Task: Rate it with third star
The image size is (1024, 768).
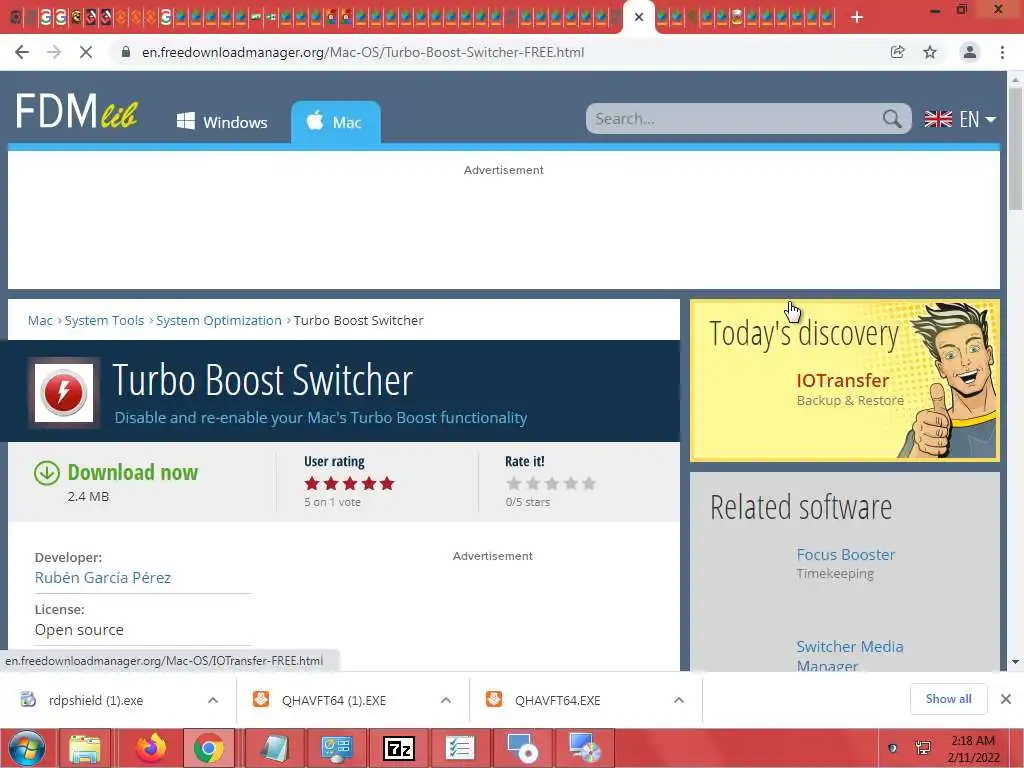Action: (552, 483)
